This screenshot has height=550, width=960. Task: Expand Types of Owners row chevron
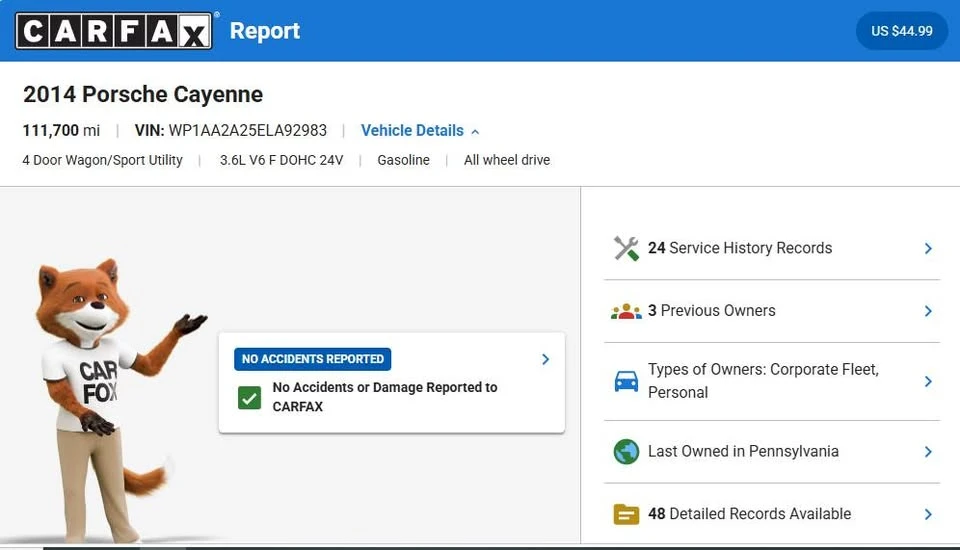click(x=928, y=381)
